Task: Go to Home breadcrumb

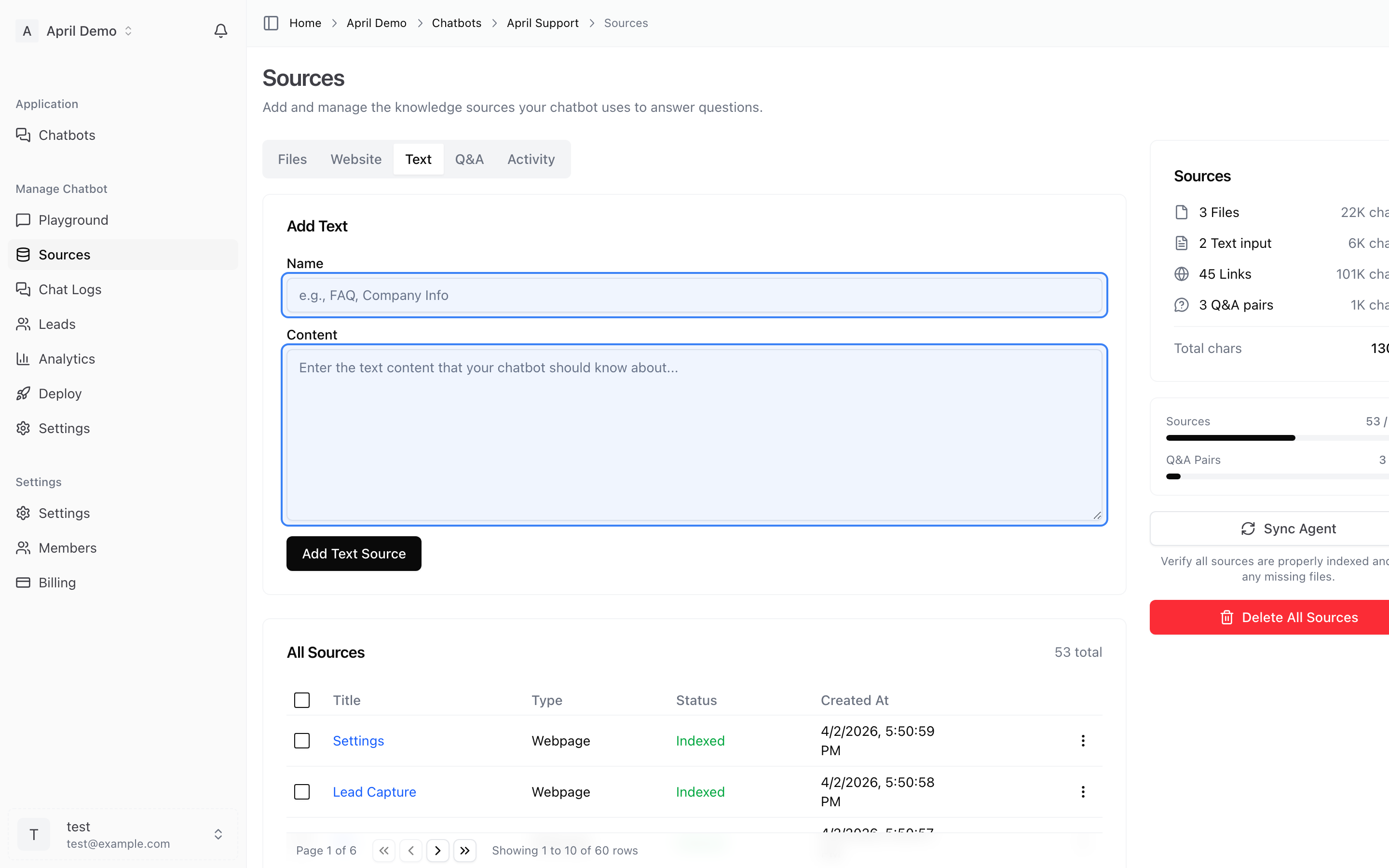Action: (305, 23)
